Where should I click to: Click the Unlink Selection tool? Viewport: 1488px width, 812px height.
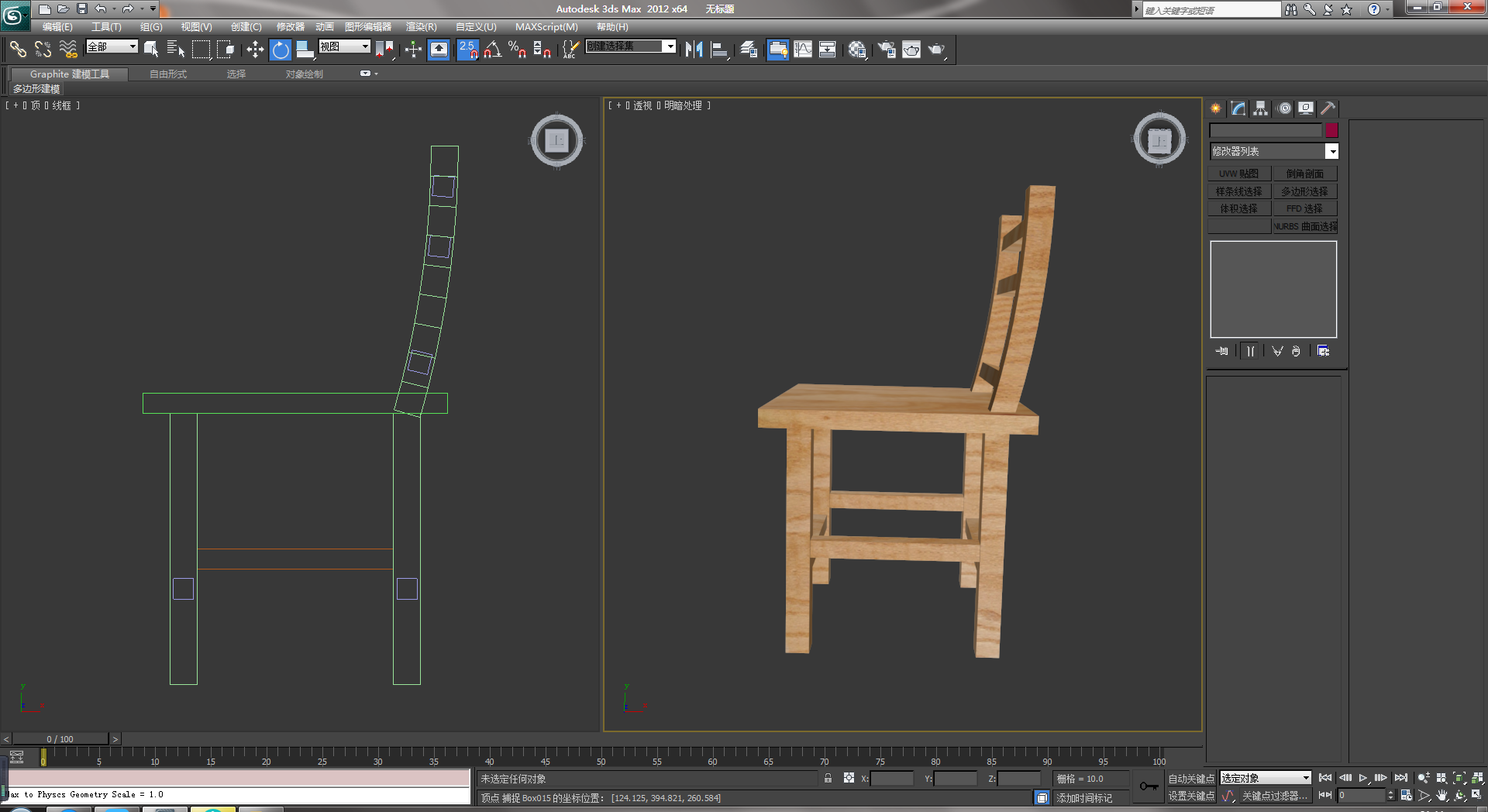pos(43,50)
